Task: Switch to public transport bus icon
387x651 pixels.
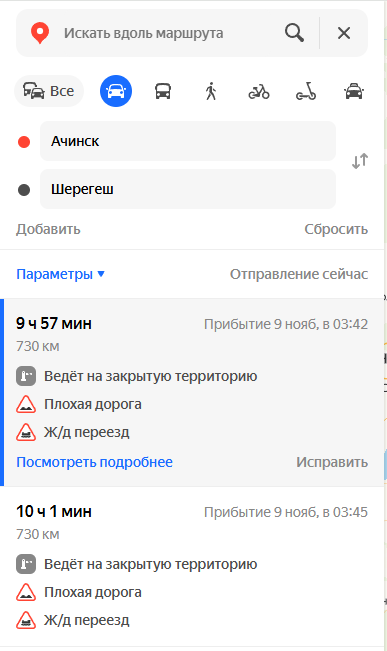Action: click(x=163, y=91)
